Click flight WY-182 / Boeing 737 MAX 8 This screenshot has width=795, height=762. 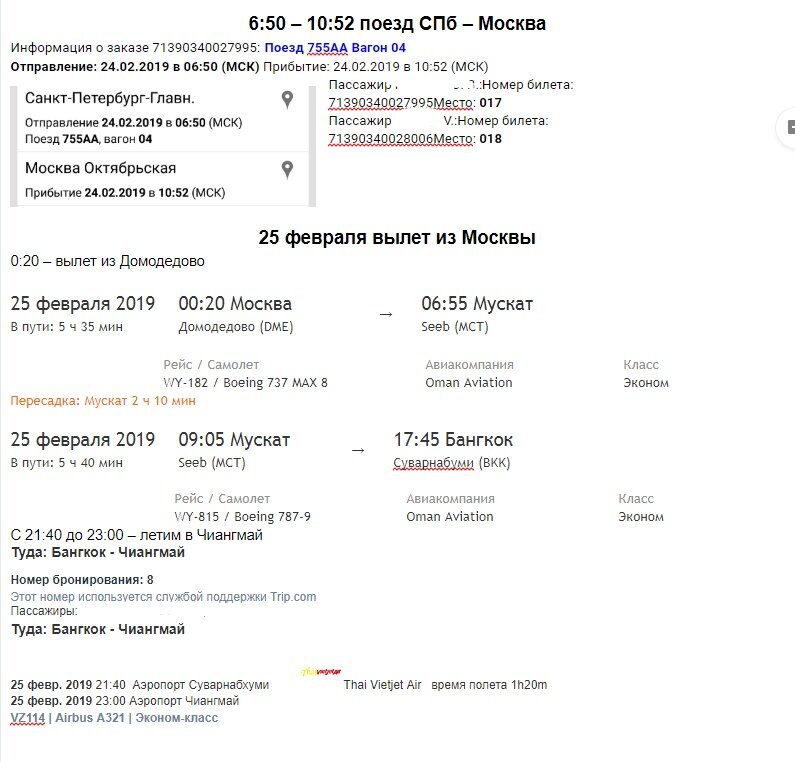[x=245, y=383]
